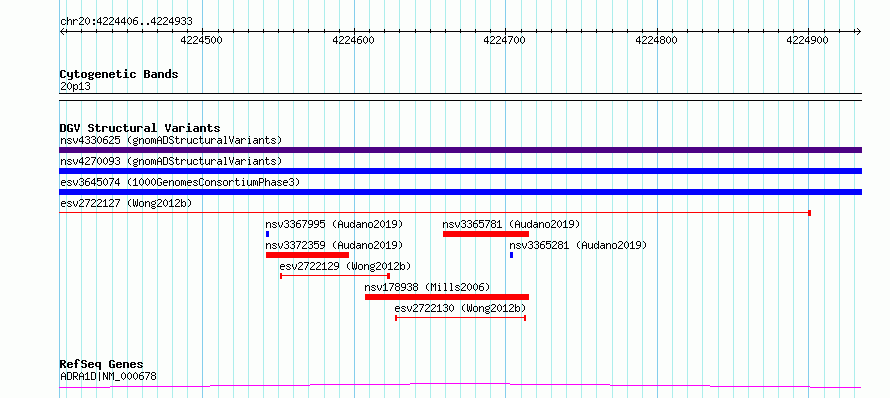Click the chr20:4224406..4224933 region label
890x398 pixels.
pos(127,22)
